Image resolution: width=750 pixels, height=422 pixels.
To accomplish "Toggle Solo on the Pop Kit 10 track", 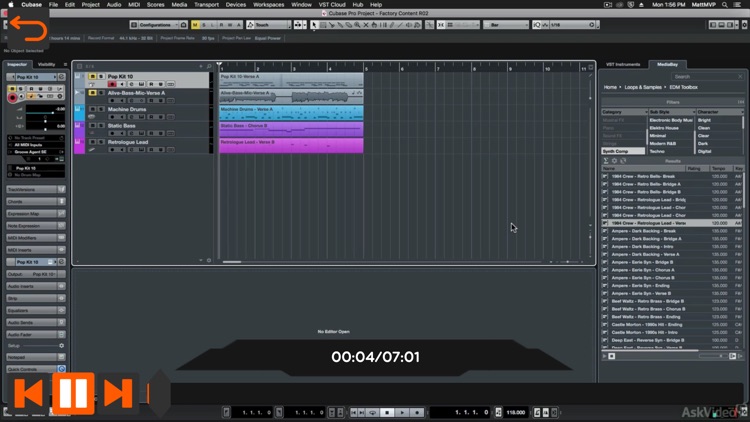I will coord(101,77).
